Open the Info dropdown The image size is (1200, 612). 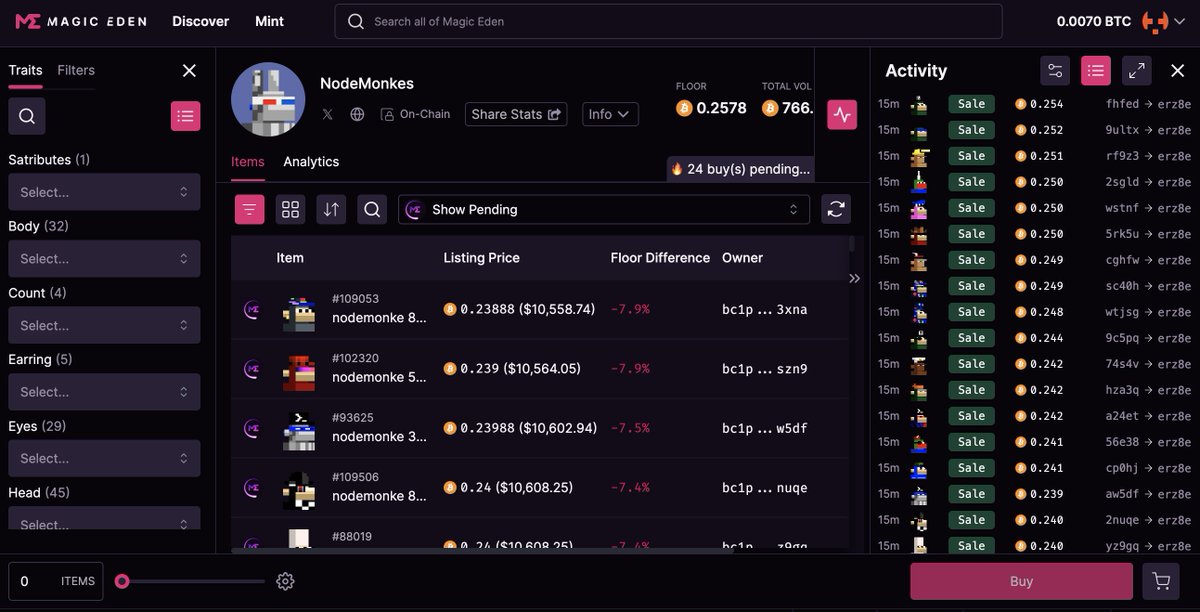click(x=609, y=114)
